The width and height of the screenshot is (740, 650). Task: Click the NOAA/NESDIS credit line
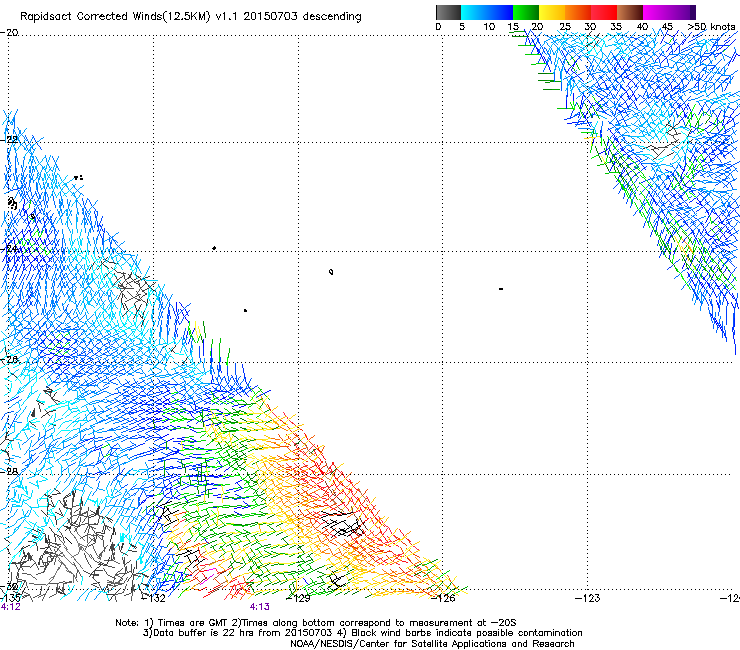click(432, 644)
